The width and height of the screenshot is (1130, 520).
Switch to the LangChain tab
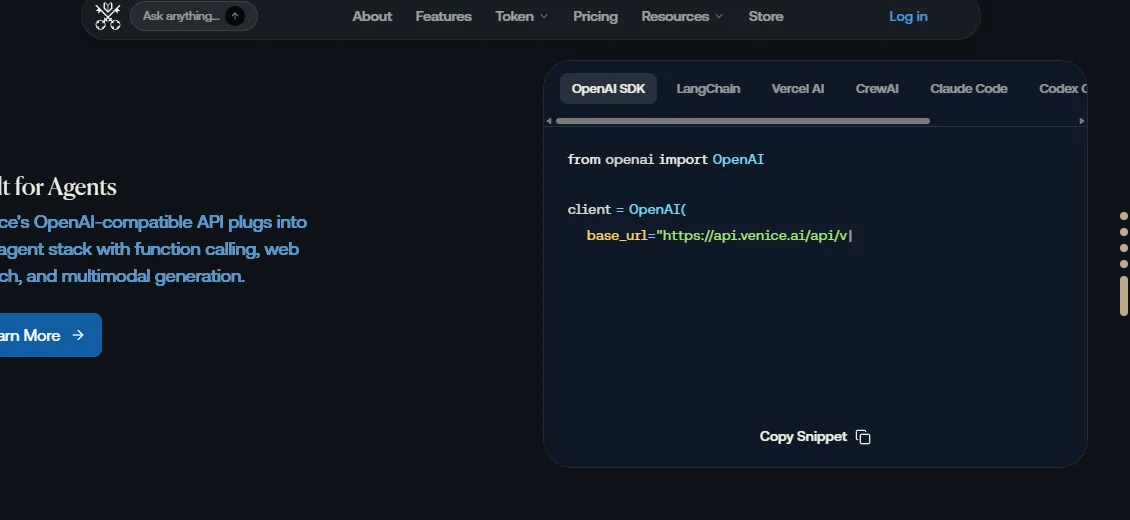(x=708, y=89)
